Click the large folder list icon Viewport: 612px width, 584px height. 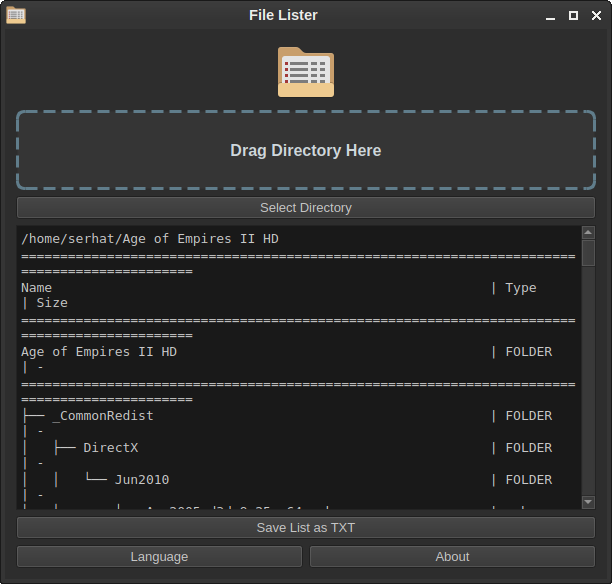click(x=305, y=72)
